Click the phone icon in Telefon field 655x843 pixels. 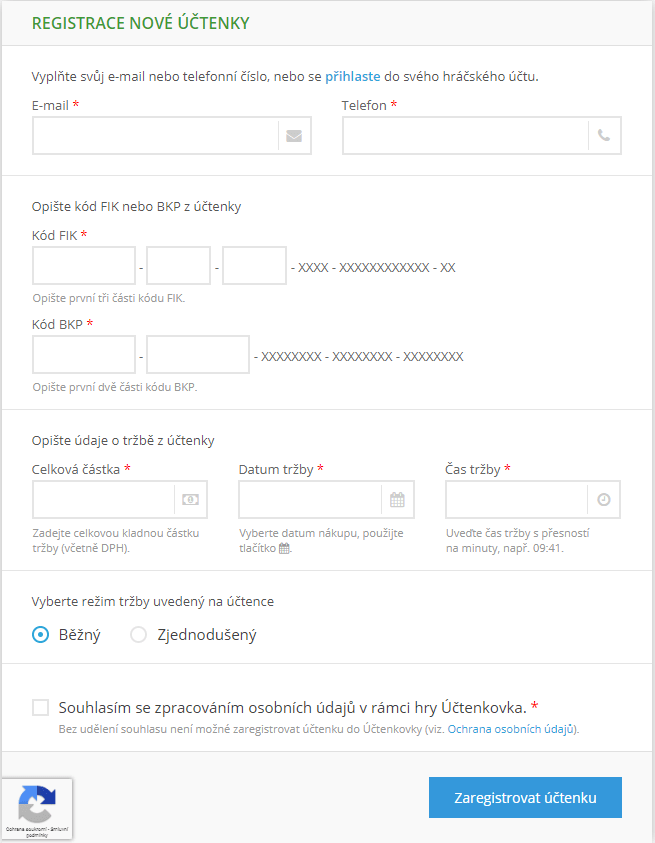coord(604,136)
